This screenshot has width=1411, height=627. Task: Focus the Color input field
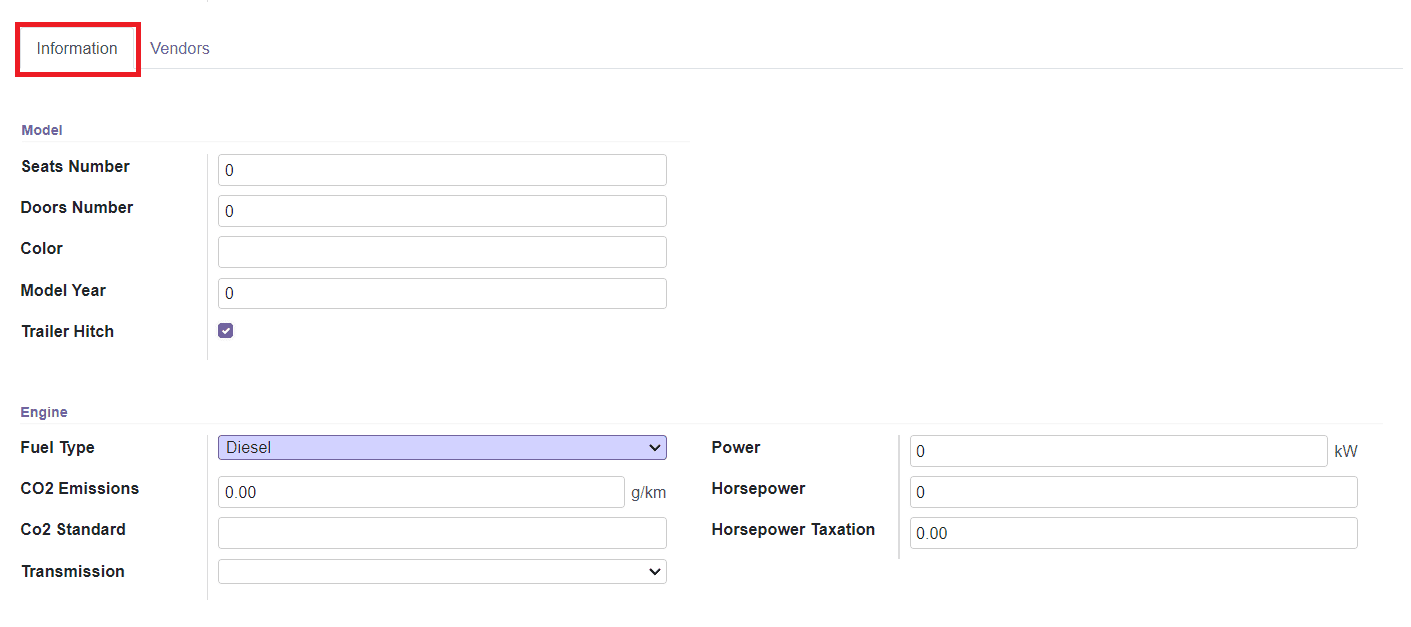click(x=442, y=251)
